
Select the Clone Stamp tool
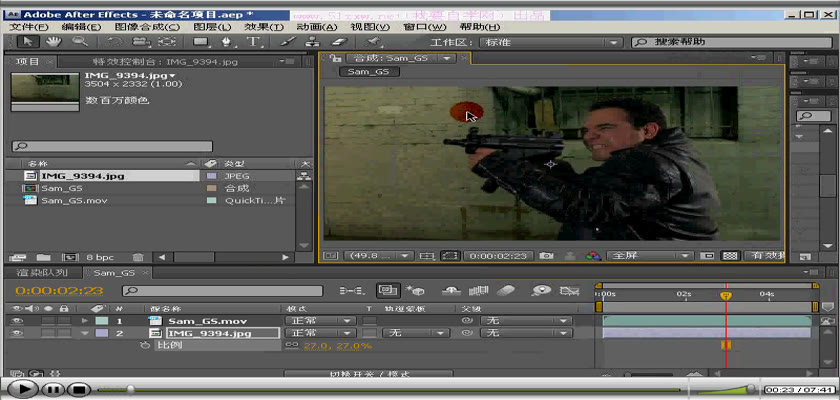312,42
